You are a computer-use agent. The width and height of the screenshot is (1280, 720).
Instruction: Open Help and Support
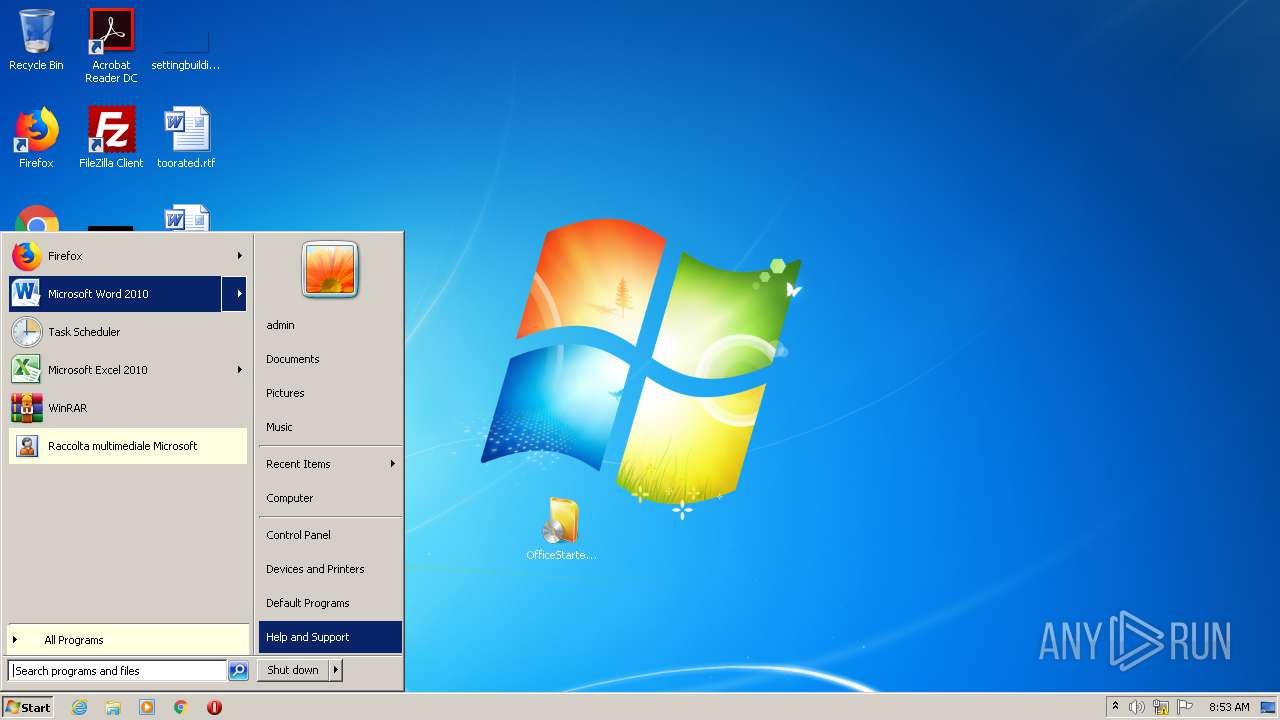tap(330, 637)
